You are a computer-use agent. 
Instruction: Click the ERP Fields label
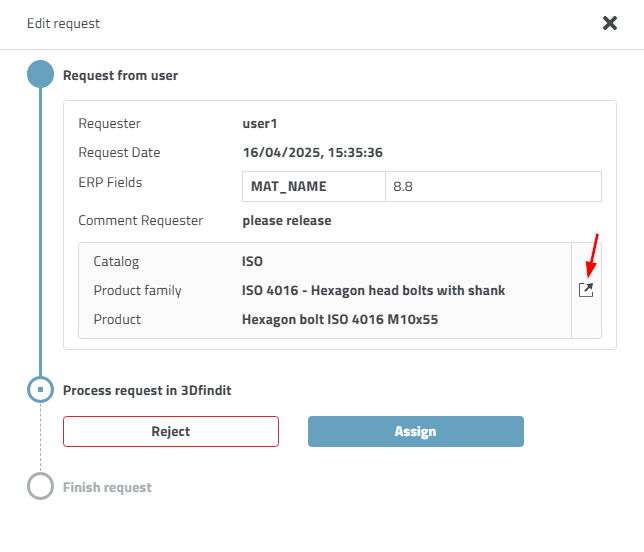click(x=110, y=182)
